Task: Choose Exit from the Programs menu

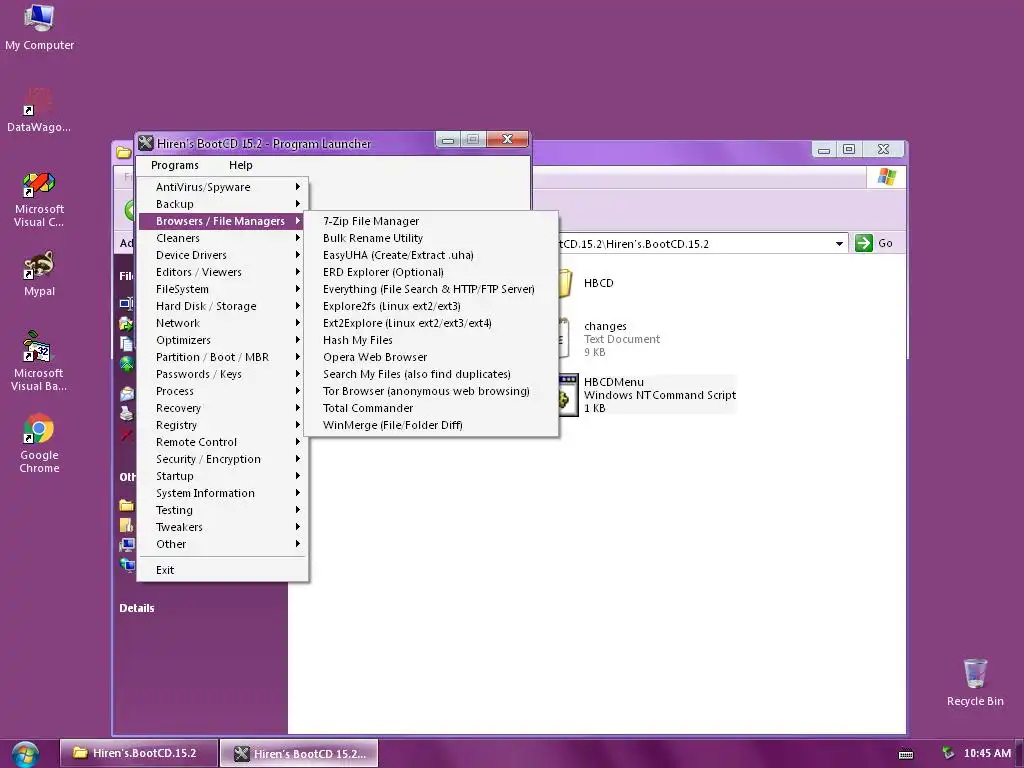Action: click(x=222, y=569)
